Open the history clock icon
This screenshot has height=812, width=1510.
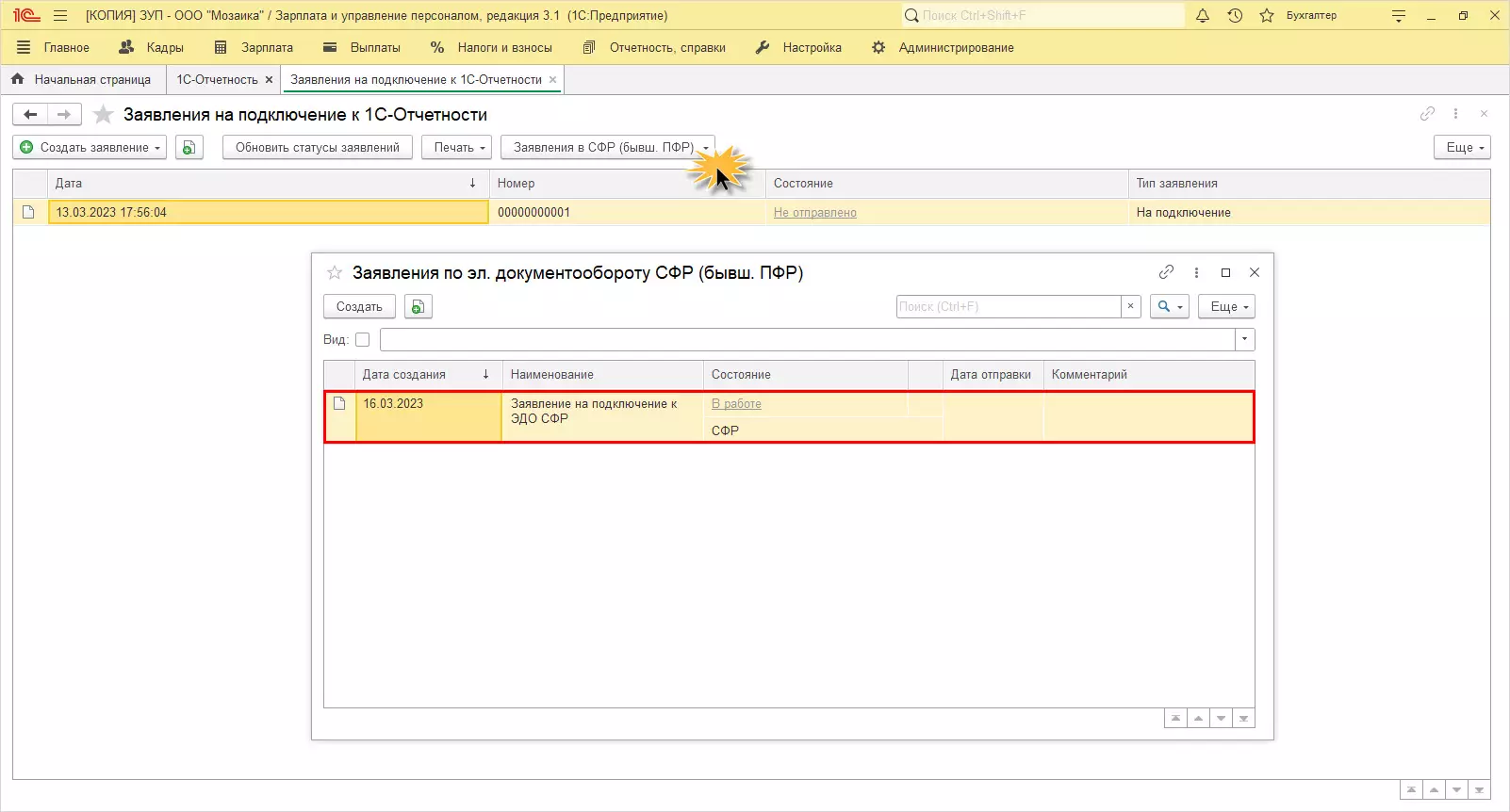(x=1235, y=15)
